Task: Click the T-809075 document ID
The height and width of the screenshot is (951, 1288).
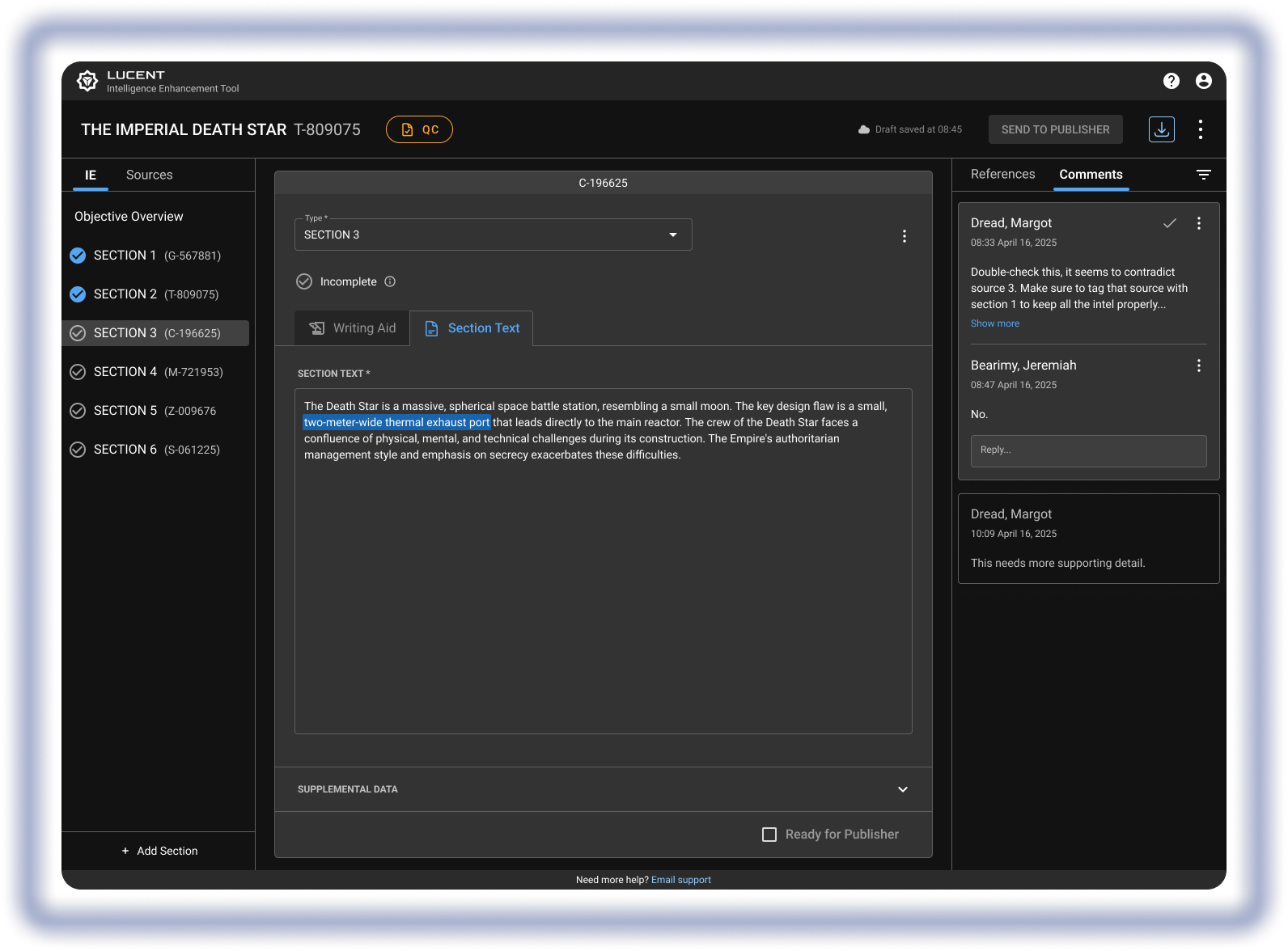Action: pos(327,129)
